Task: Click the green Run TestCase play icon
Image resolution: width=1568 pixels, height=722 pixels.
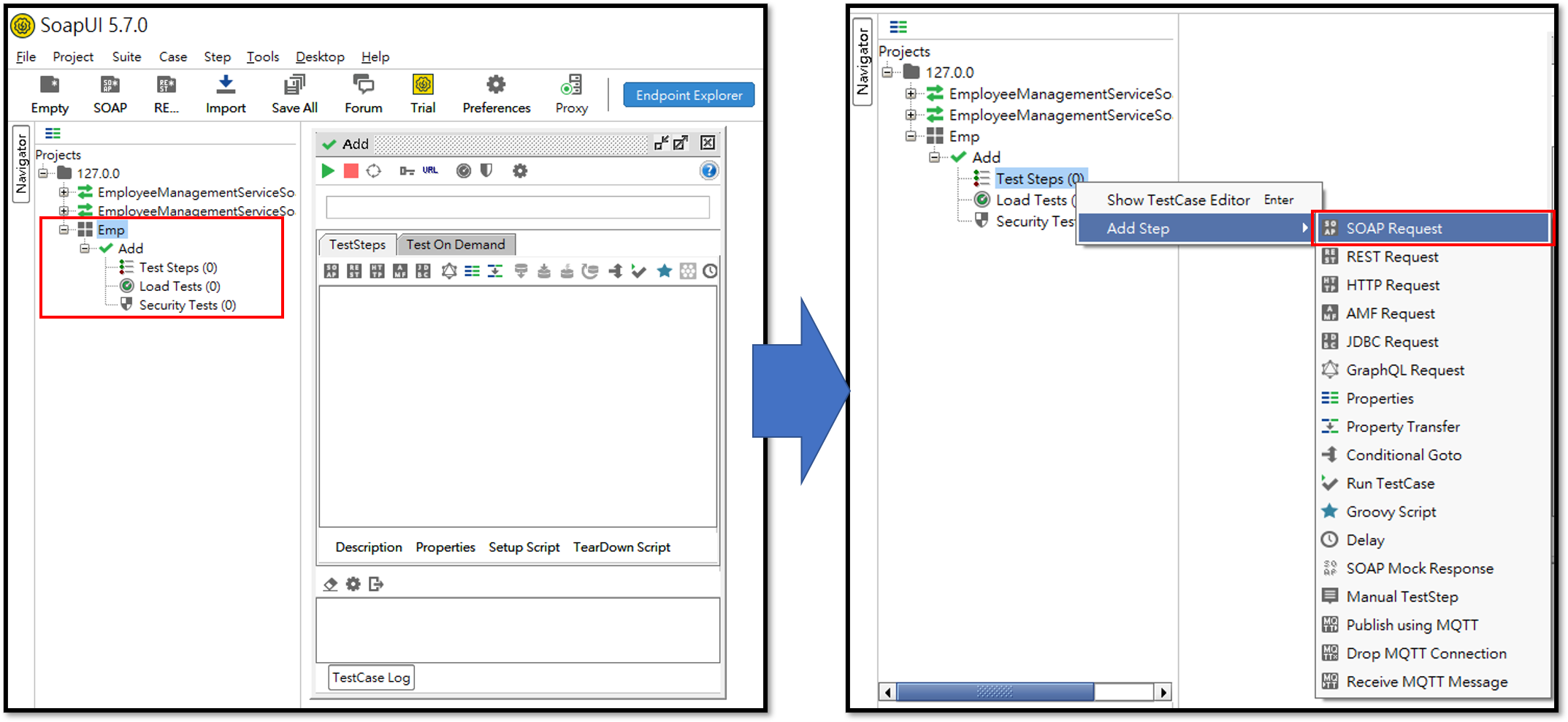Action: tap(328, 171)
